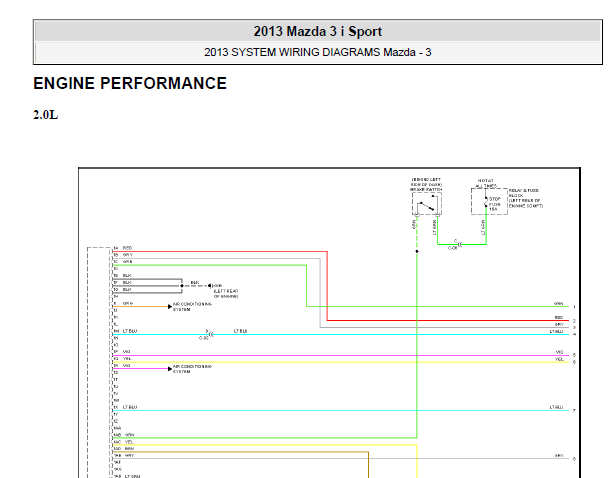This screenshot has height=478, width=610.
Task: Select "AIR CONDITIONING SYSTEM" text beside orange wire
Action: click(x=192, y=307)
